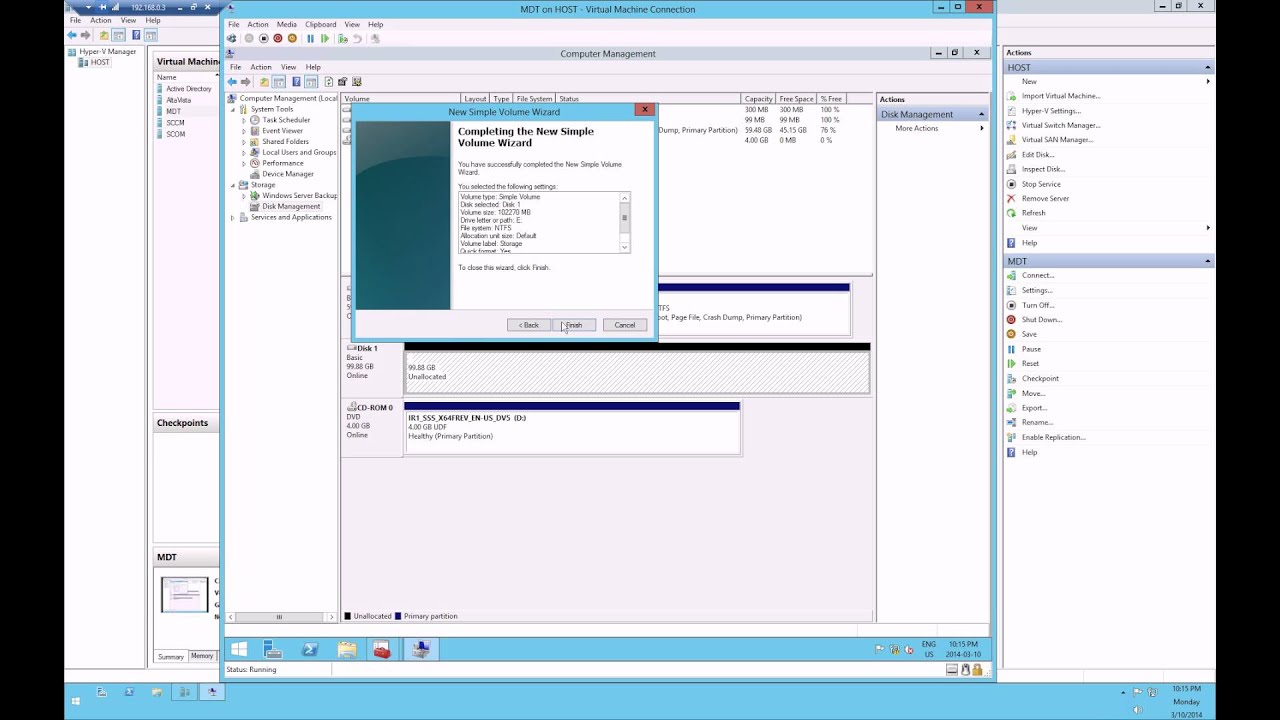Click the Back button in the wizard
This screenshot has height=720, width=1280.
(529, 325)
